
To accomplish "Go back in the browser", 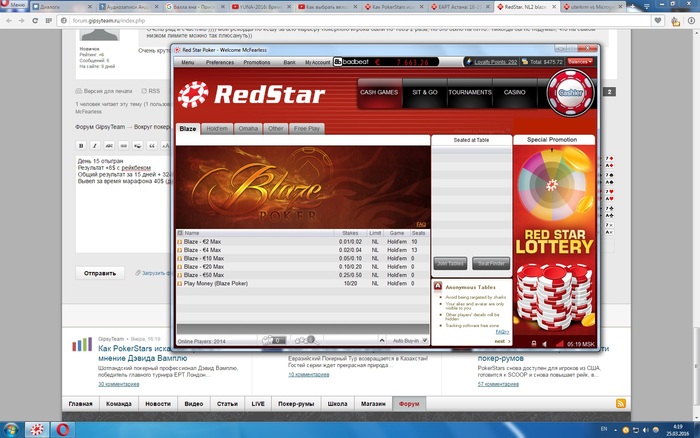I will click(8, 21).
